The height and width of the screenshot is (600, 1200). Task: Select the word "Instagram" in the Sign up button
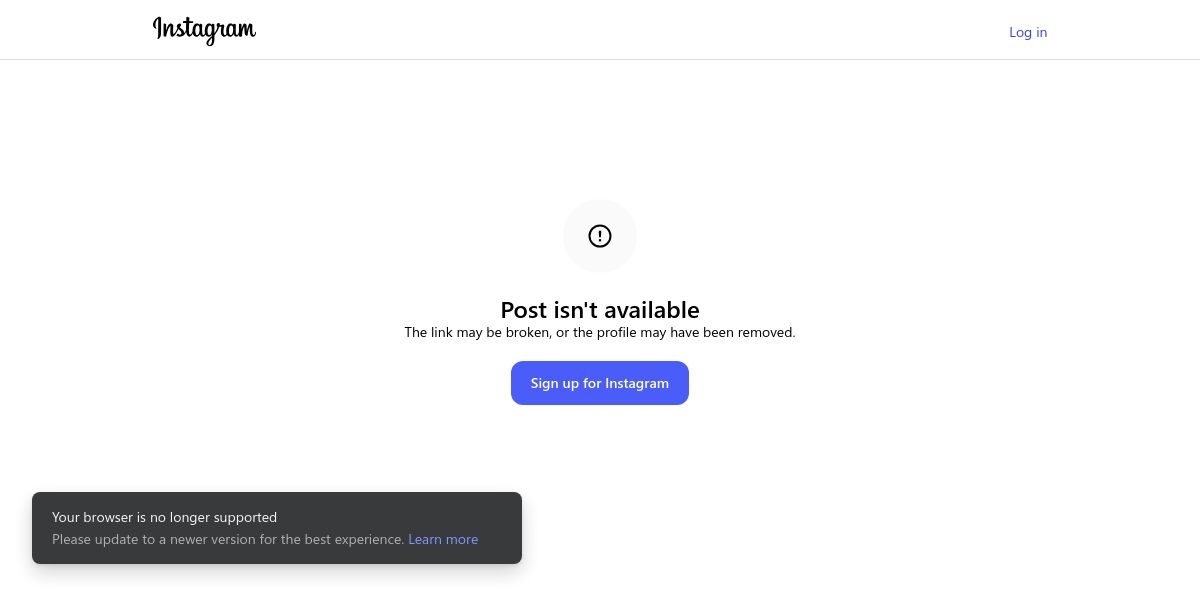[637, 383]
